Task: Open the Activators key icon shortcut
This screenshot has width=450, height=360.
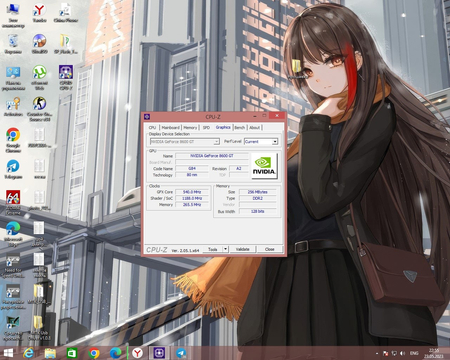Action: coord(13,107)
